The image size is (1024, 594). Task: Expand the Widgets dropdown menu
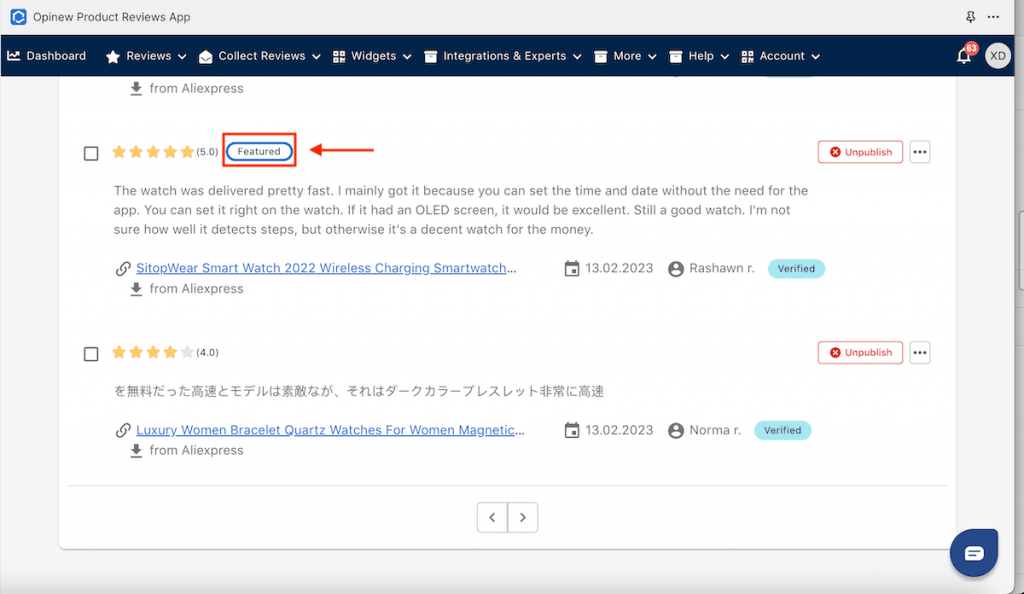(372, 56)
